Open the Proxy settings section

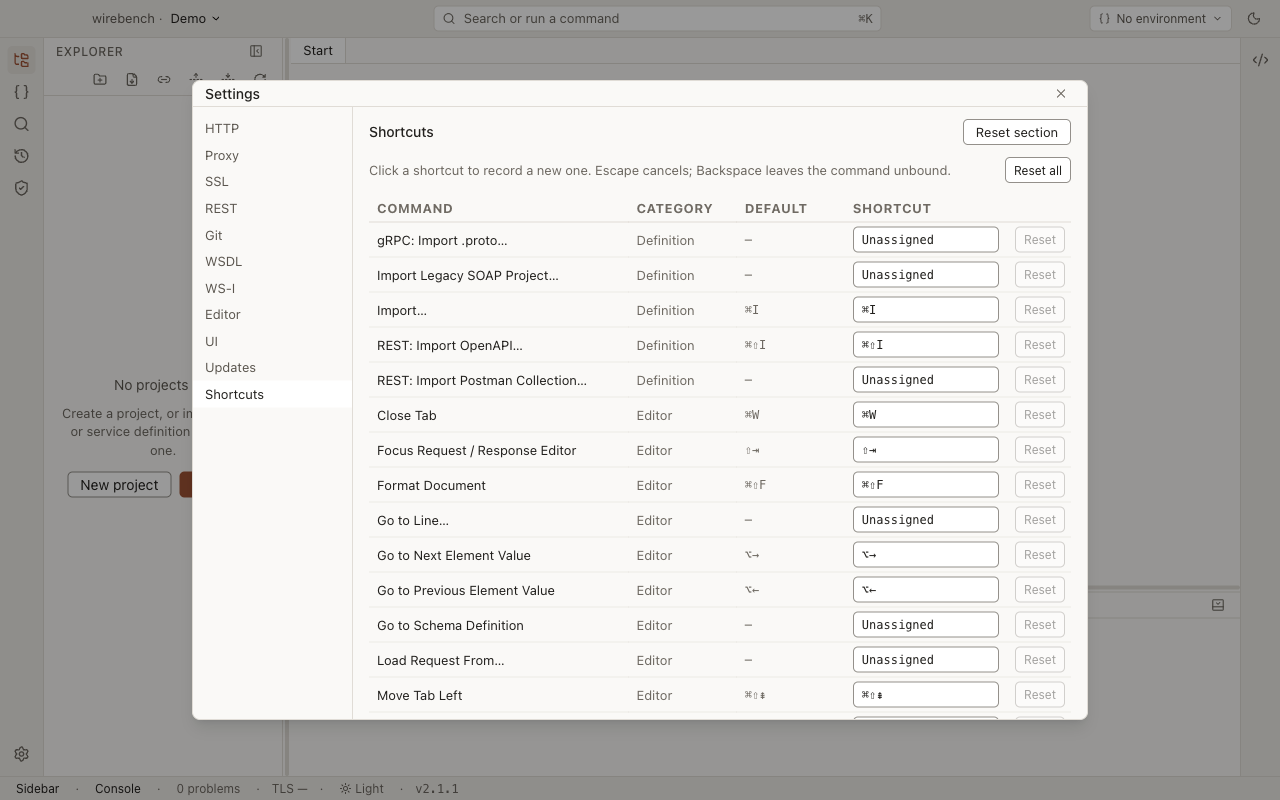(272, 155)
